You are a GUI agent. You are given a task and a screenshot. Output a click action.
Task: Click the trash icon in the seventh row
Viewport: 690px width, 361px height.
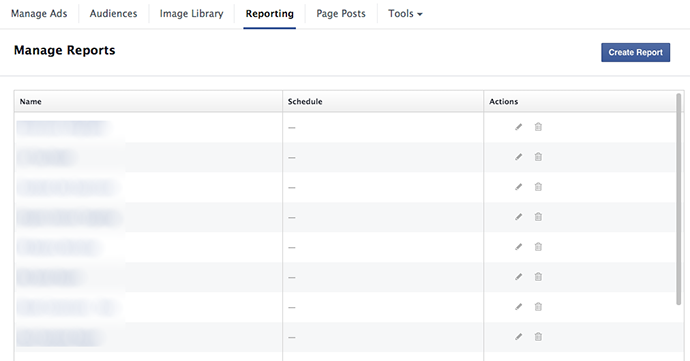click(x=538, y=307)
